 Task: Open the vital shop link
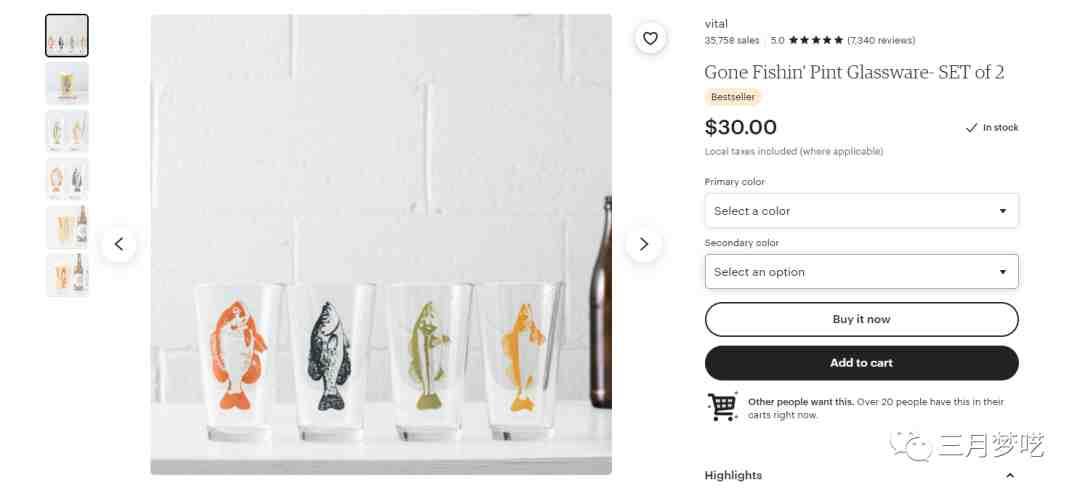tap(716, 23)
